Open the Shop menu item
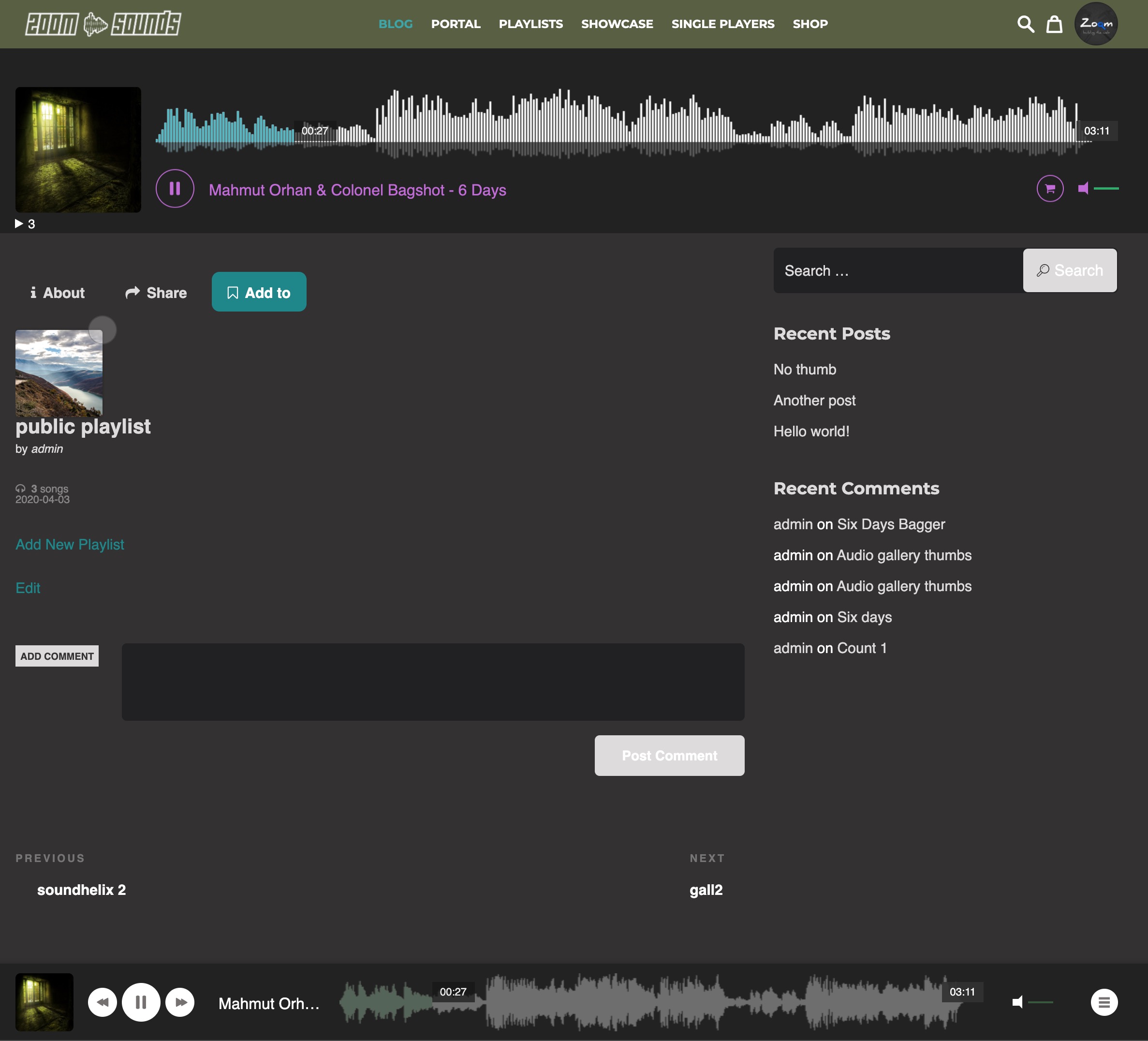The image size is (1148, 1041). tap(810, 24)
